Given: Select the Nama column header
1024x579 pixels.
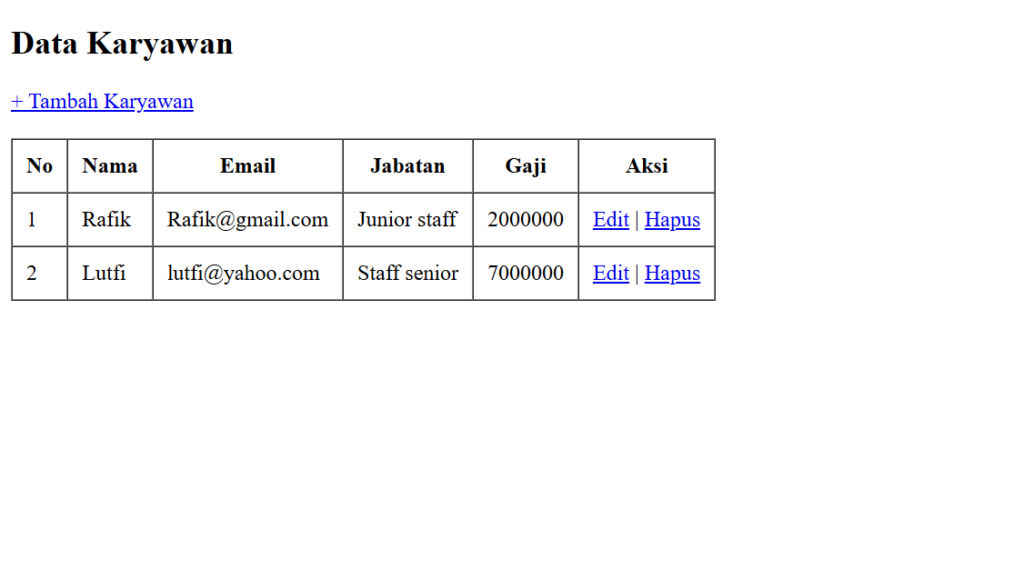Looking at the screenshot, I should pyautogui.click(x=110, y=166).
